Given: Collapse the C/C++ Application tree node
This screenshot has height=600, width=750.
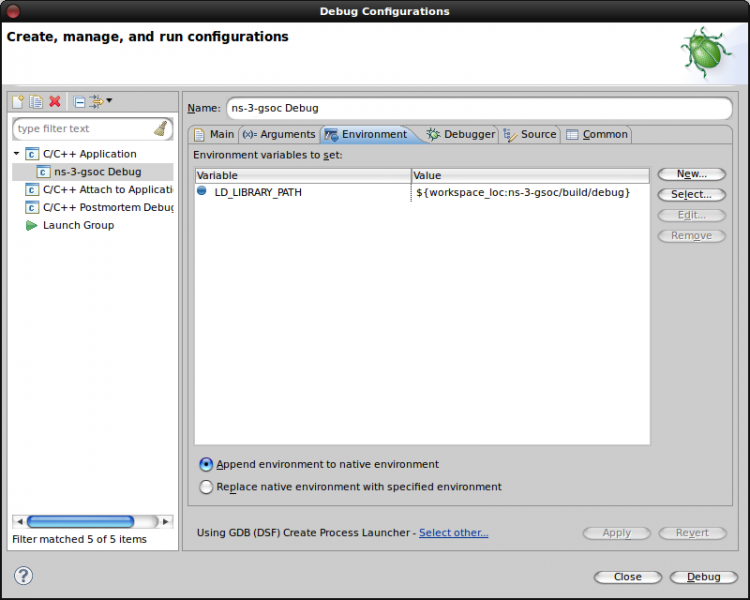Looking at the screenshot, I should click(x=16, y=154).
